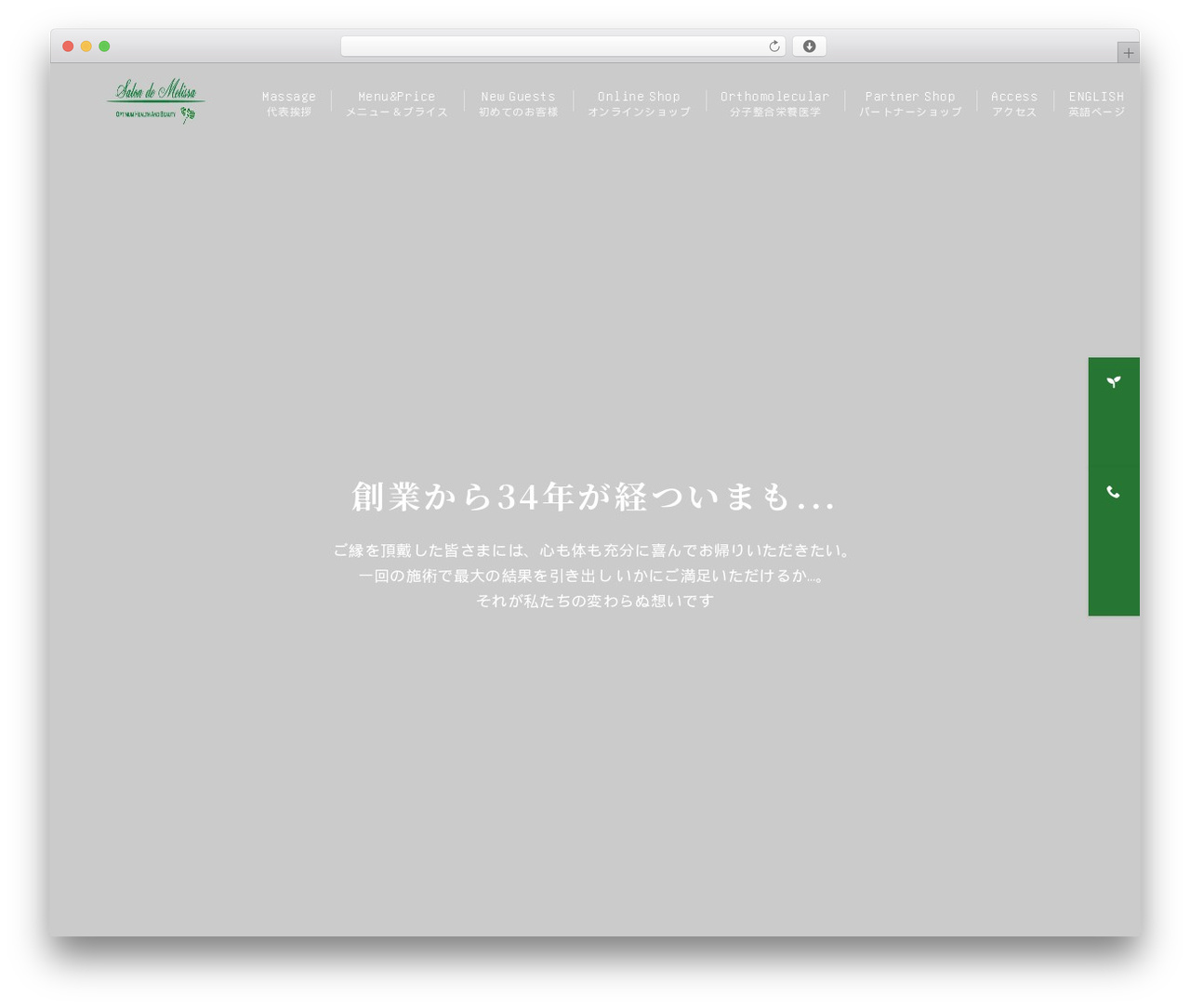Minimize the window with the yellow button
This screenshot has width=1190, height=1008.
86,46
